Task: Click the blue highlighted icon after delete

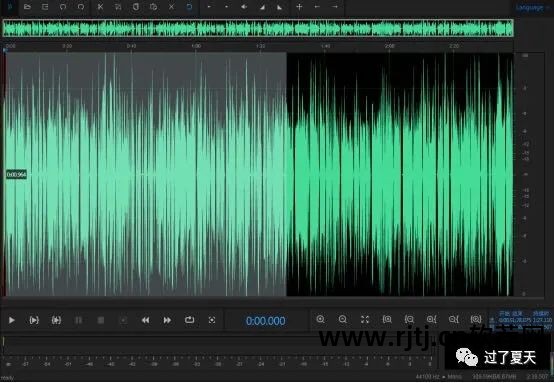Action: (x=189, y=7)
